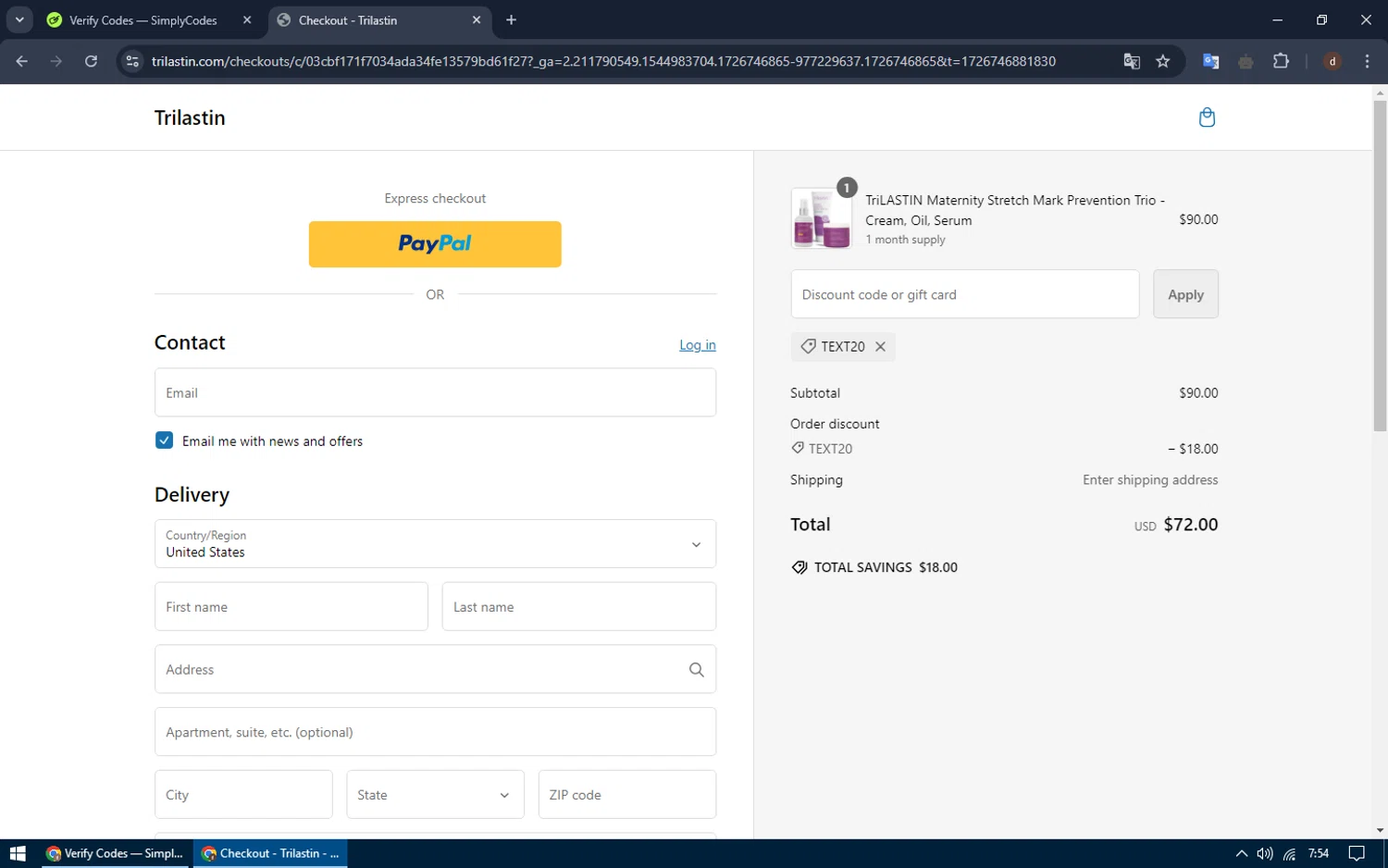The image size is (1388, 868).
Task: Click the browser forward arrow
Action: point(56,61)
